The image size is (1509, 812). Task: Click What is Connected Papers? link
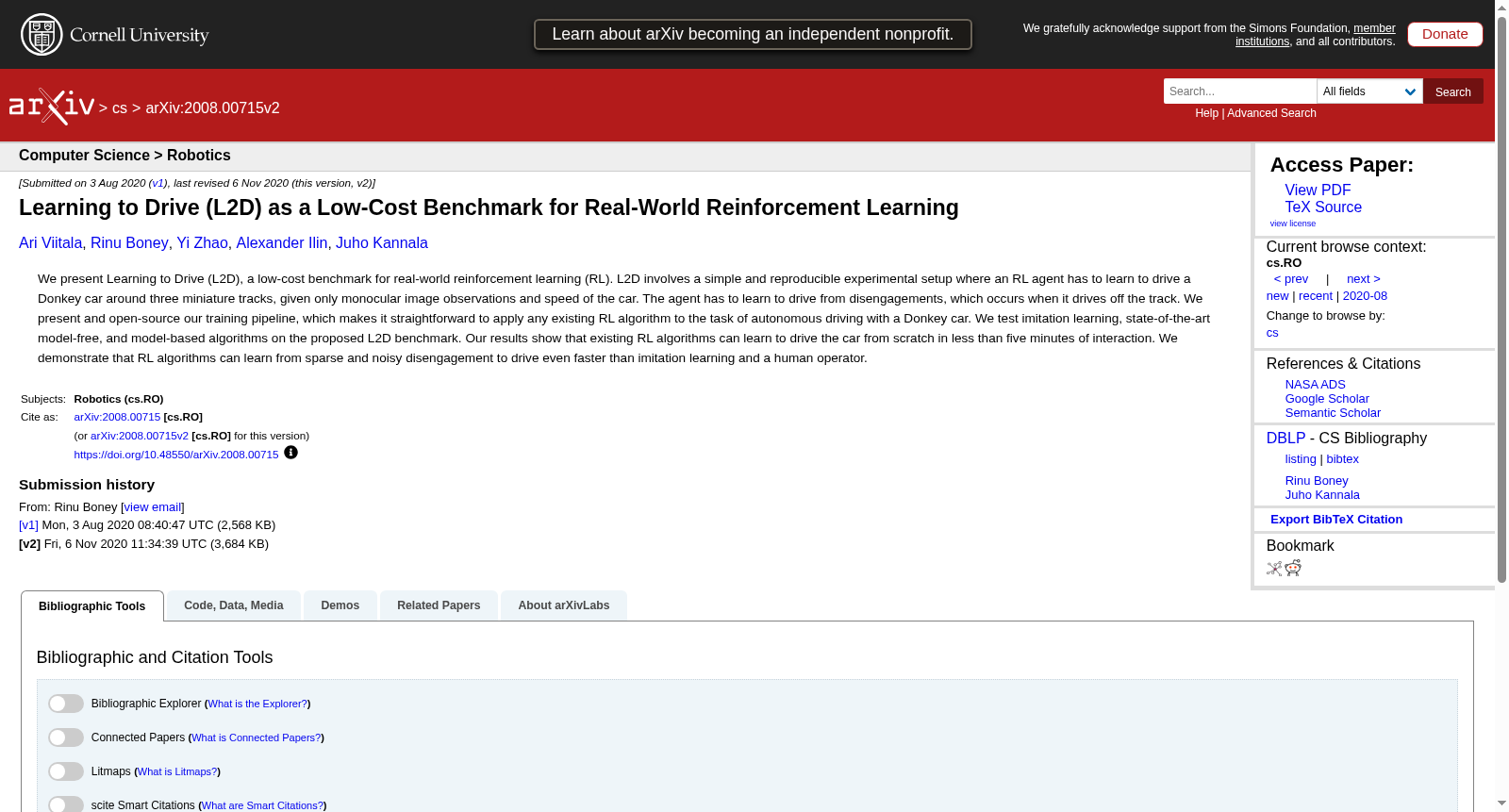(257, 737)
